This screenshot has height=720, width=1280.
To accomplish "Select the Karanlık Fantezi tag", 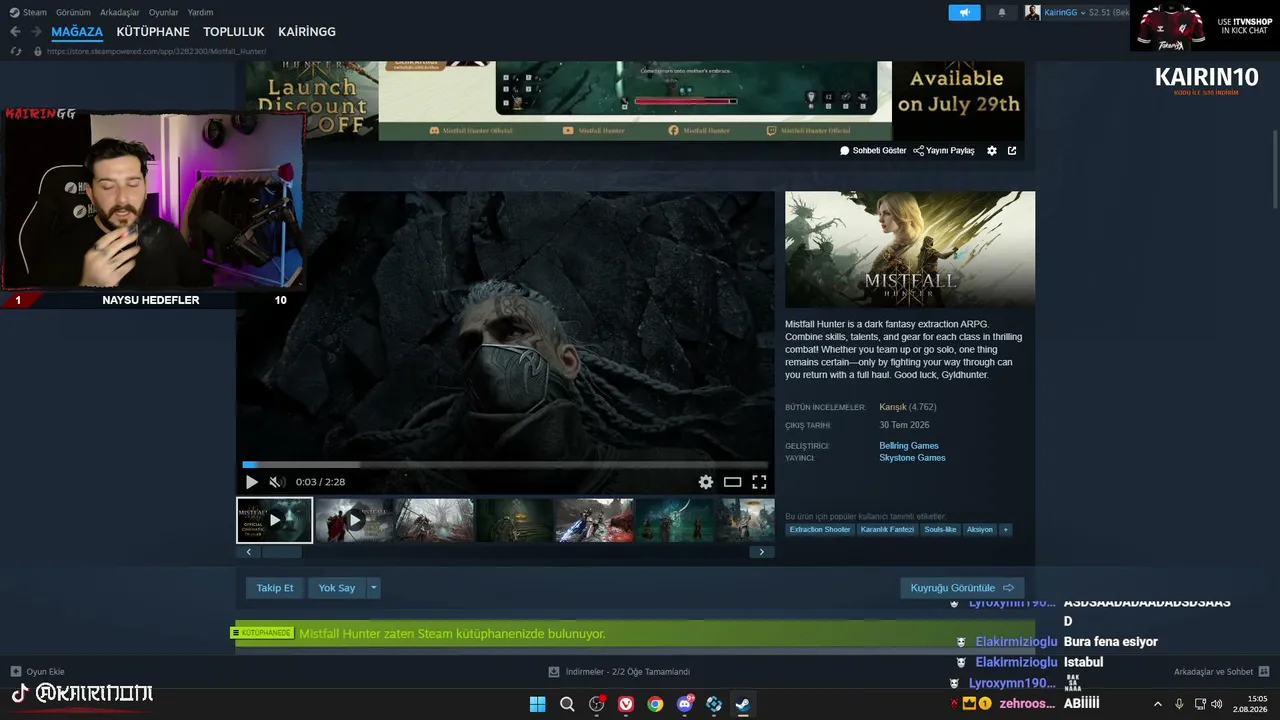I will (x=887, y=530).
